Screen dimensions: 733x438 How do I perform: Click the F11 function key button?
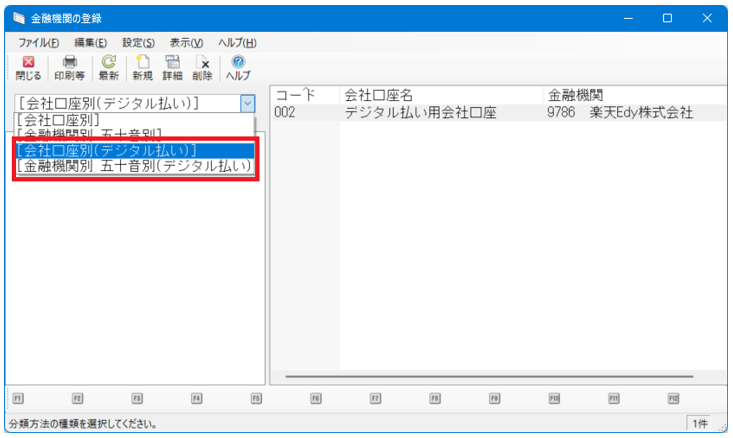point(614,399)
